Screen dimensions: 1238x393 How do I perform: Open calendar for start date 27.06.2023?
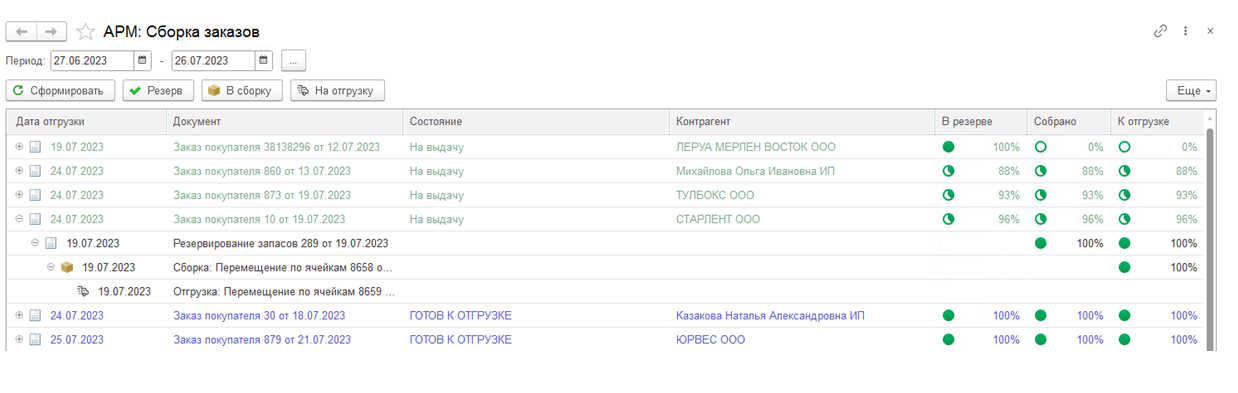(x=142, y=61)
